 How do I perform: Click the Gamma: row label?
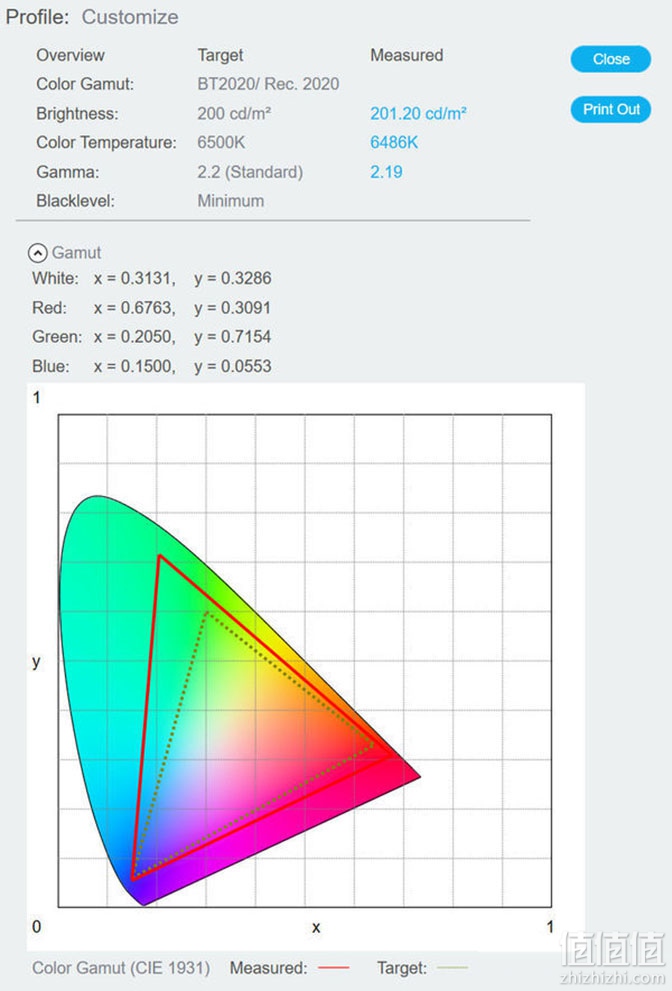click(68, 172)
